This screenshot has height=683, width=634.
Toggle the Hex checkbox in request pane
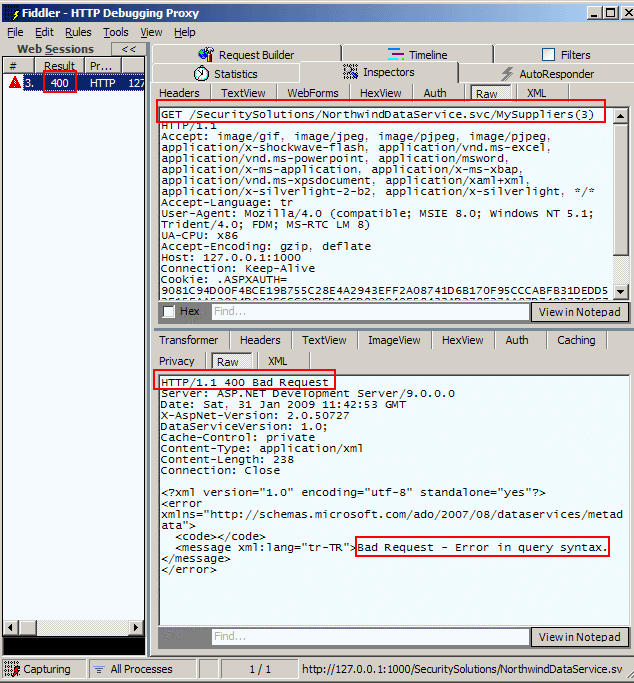[x=169, y=311]
